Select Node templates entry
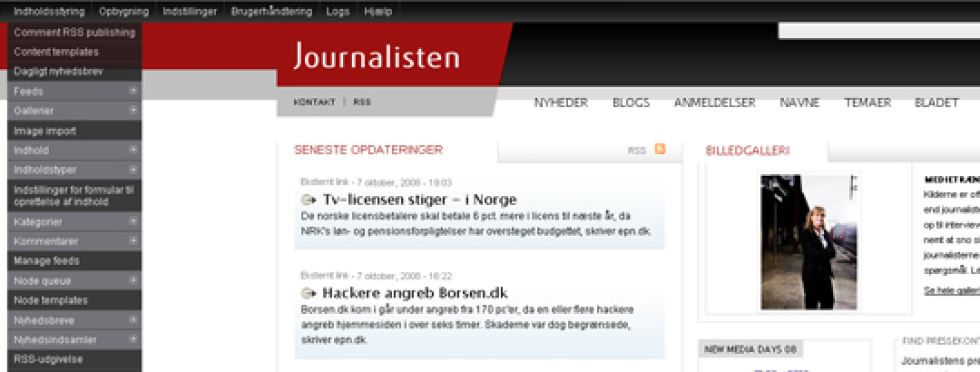This screenshot has height=372, width=980. 74,300
